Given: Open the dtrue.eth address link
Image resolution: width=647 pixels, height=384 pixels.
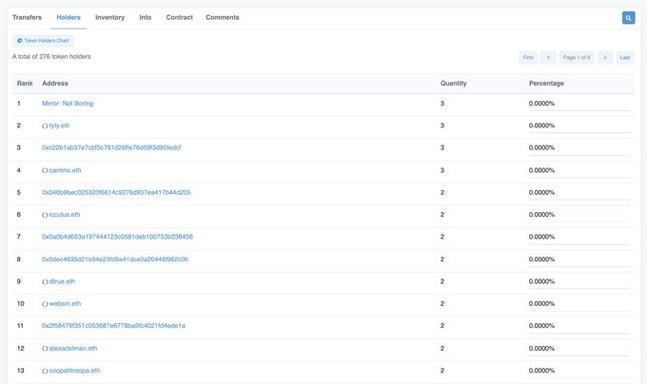Looking at the screenshot, I should point(62,281).
